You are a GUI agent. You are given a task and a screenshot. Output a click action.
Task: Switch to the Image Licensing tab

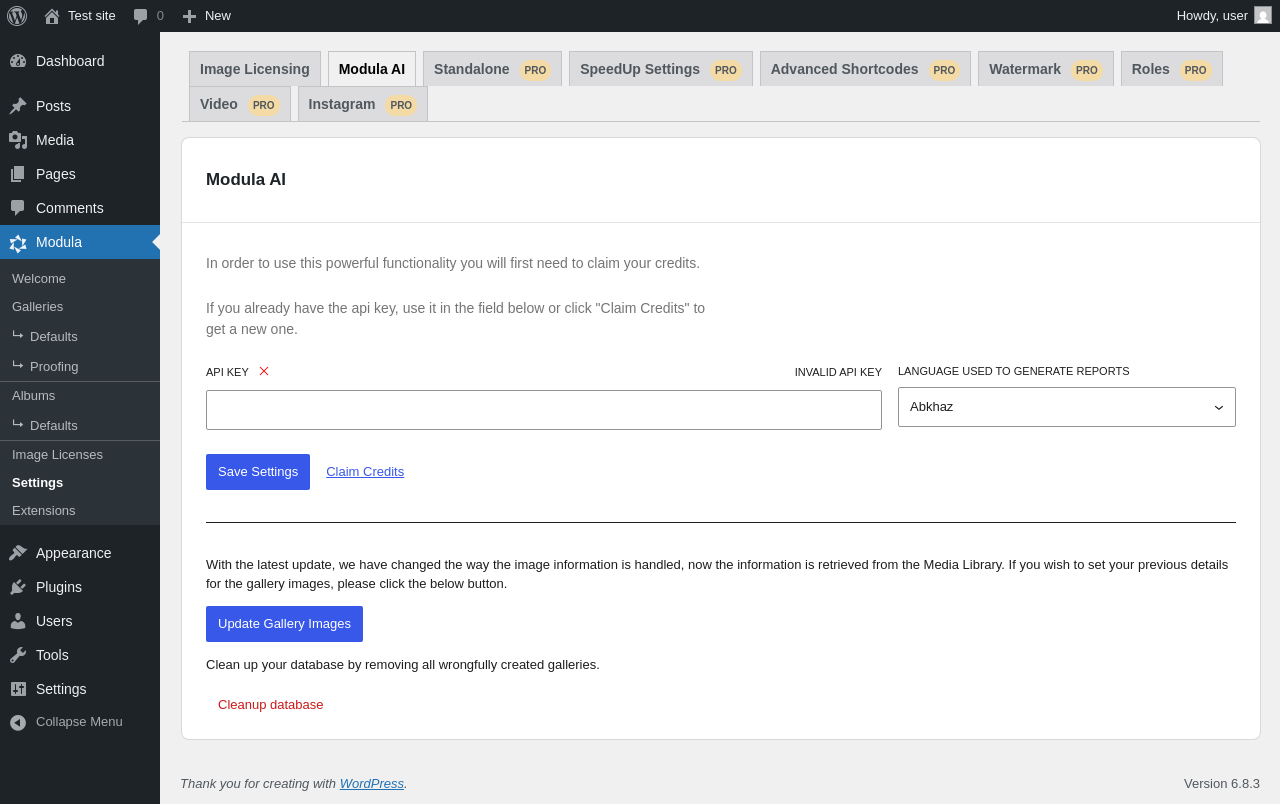pyautogui.click(x=255, y=69)
